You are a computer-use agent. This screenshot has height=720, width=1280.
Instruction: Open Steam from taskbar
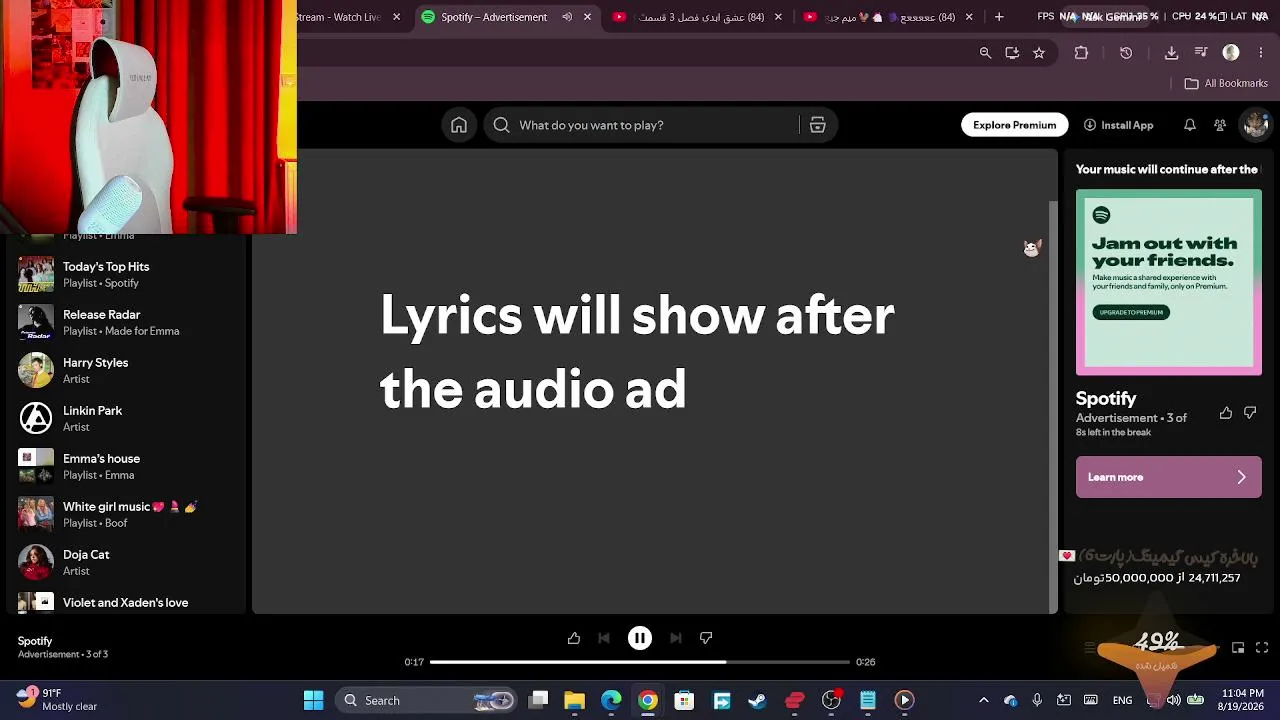(757, 700)
